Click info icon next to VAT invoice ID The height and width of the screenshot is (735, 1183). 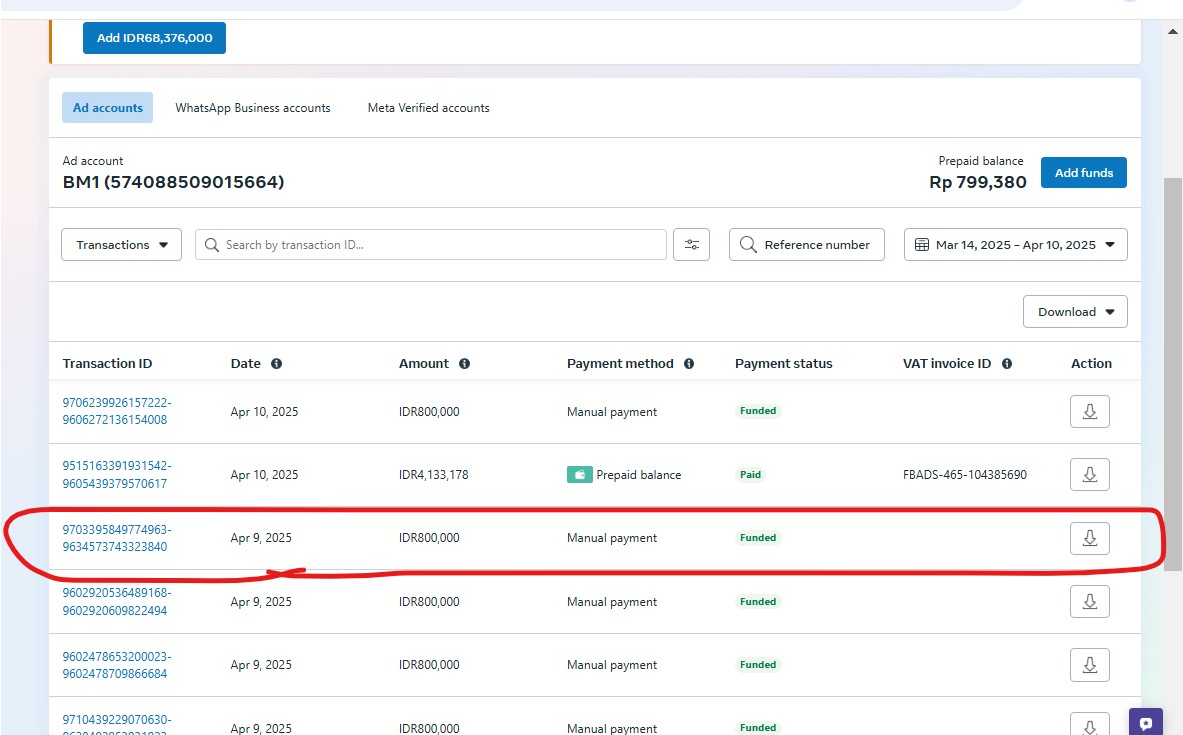point(1007,364)
